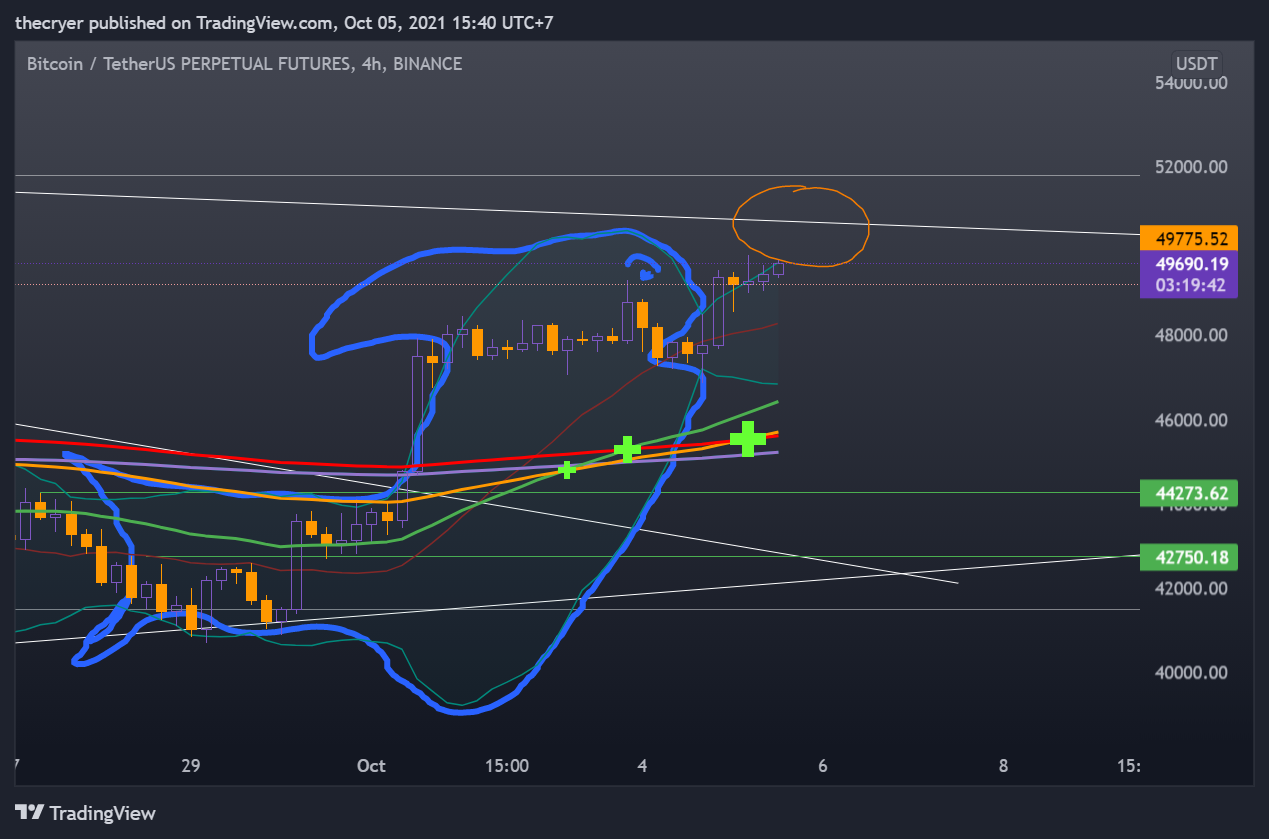
Task: Select the largest green cross marker
Action: tap(748, 438)
